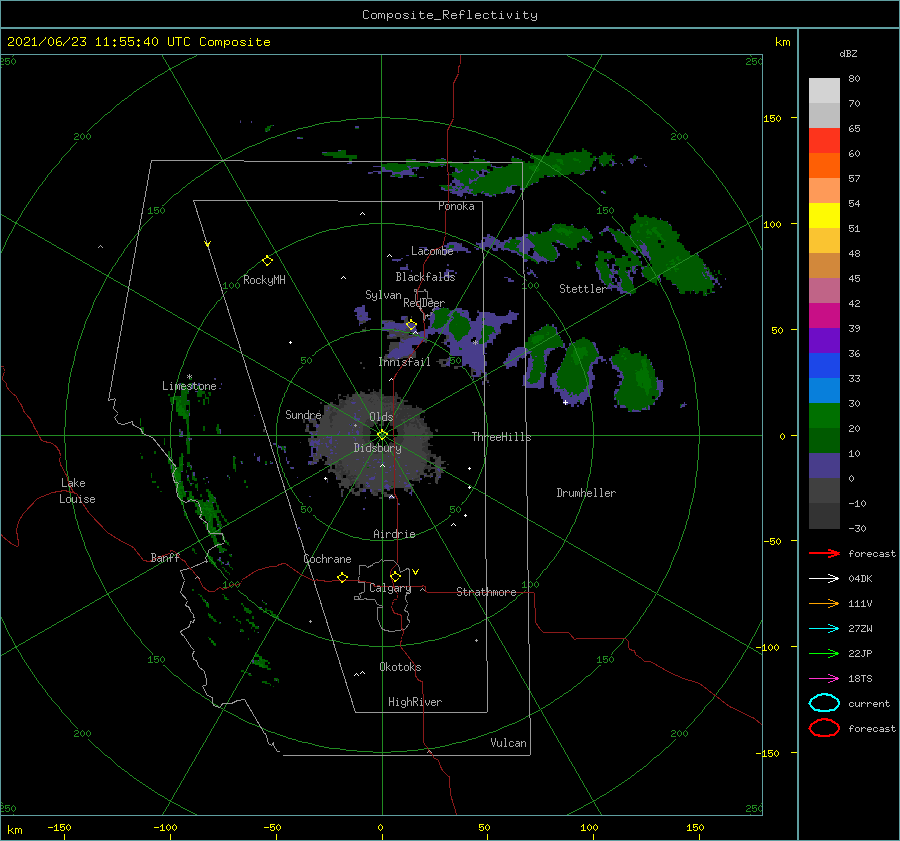Click the dBZ legend heading
Image resolution: width=900 pixels, height=841 pixels.
pyautogui.click(x=848, y=53)
